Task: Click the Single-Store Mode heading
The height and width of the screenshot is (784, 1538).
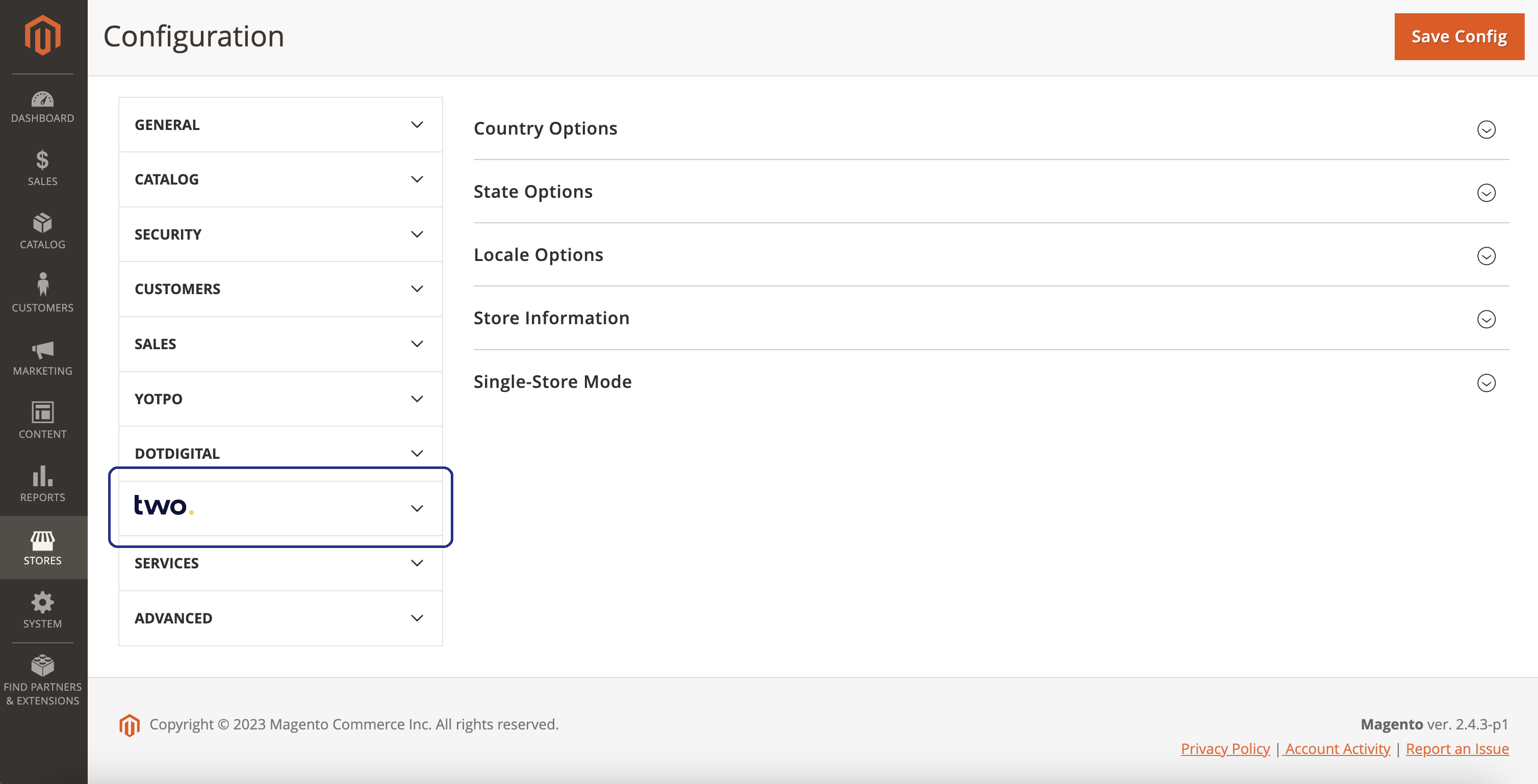Action: 552,382
